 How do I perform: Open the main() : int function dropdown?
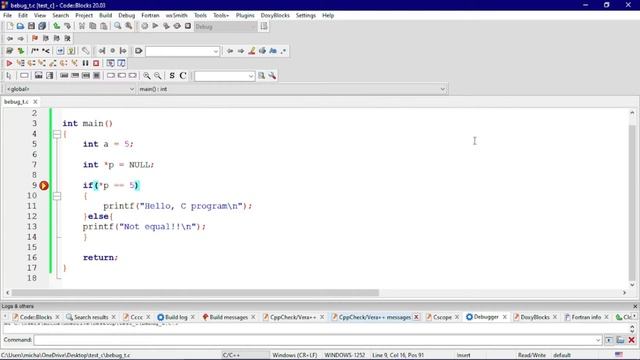(292, 89)
